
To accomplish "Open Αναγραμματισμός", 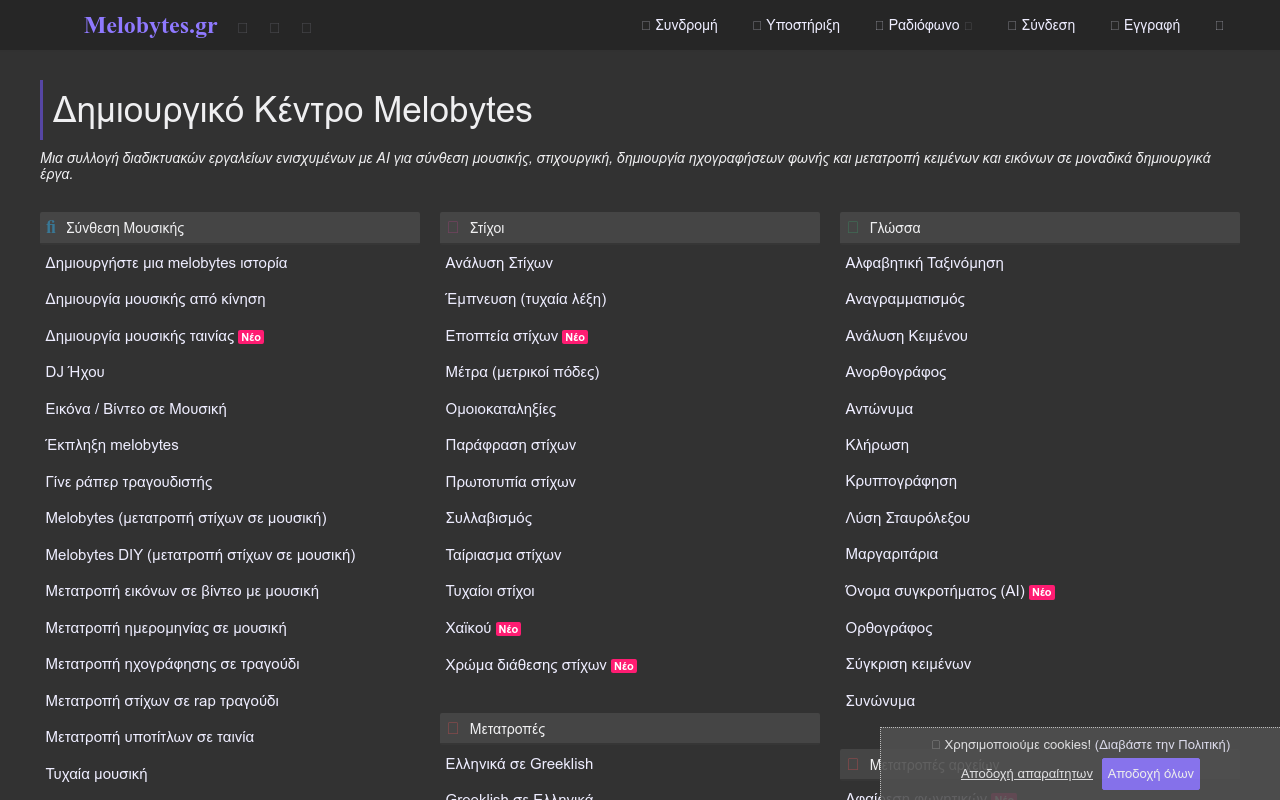I will pos(905,299).
